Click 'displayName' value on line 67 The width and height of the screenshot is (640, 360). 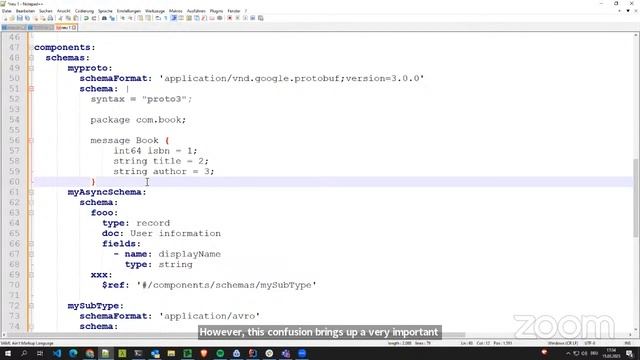coord(189,254)
